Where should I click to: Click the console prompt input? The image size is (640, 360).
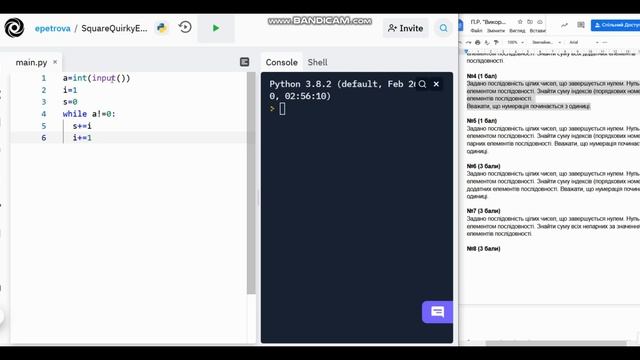click(282, 109)
